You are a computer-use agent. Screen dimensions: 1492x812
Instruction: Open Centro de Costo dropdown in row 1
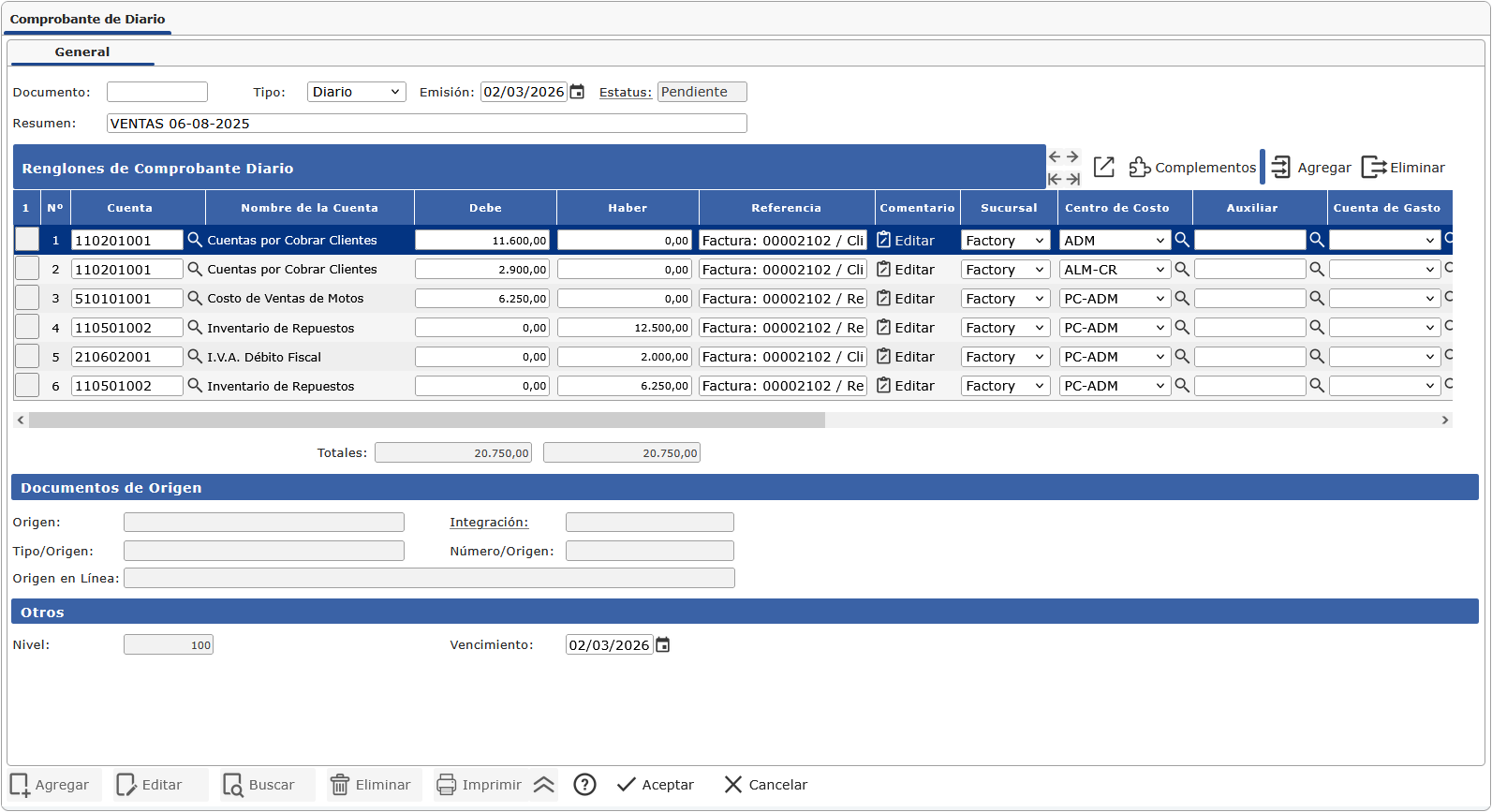click(1115, 241)
